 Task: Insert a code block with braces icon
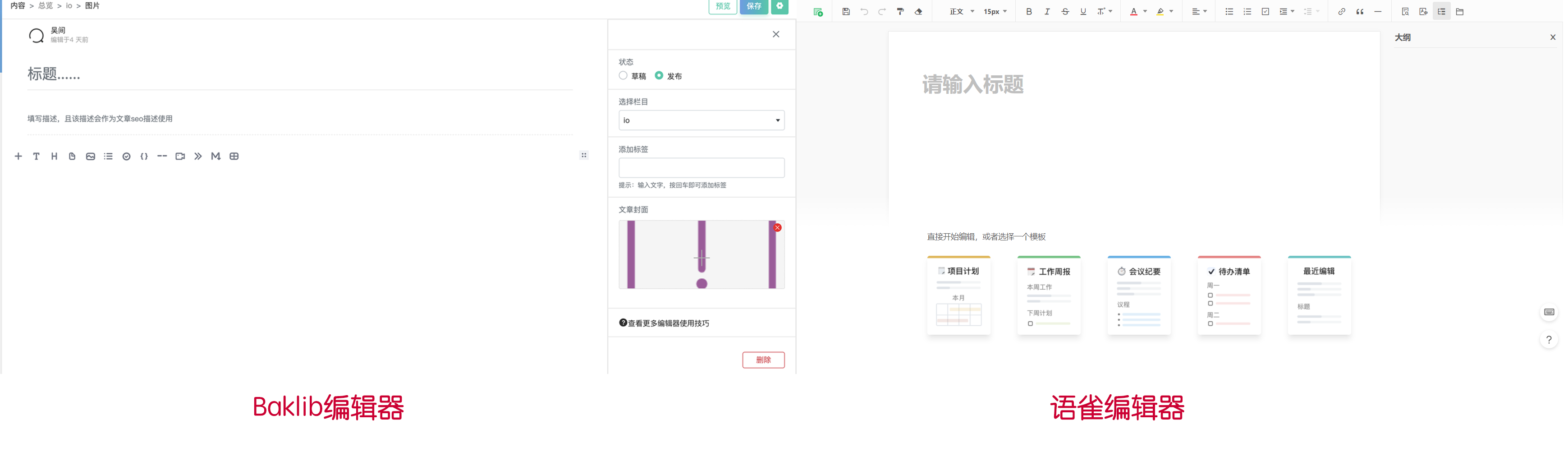coord(144,157)
